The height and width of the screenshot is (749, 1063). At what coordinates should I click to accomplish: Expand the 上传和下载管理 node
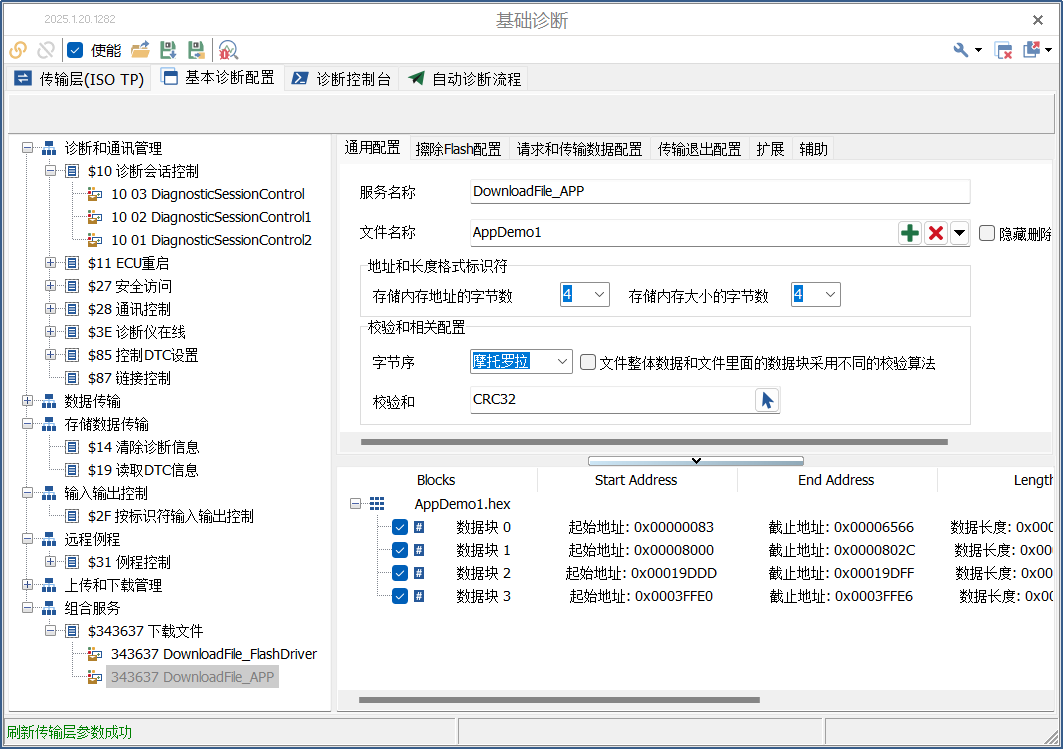click(27, 585)
